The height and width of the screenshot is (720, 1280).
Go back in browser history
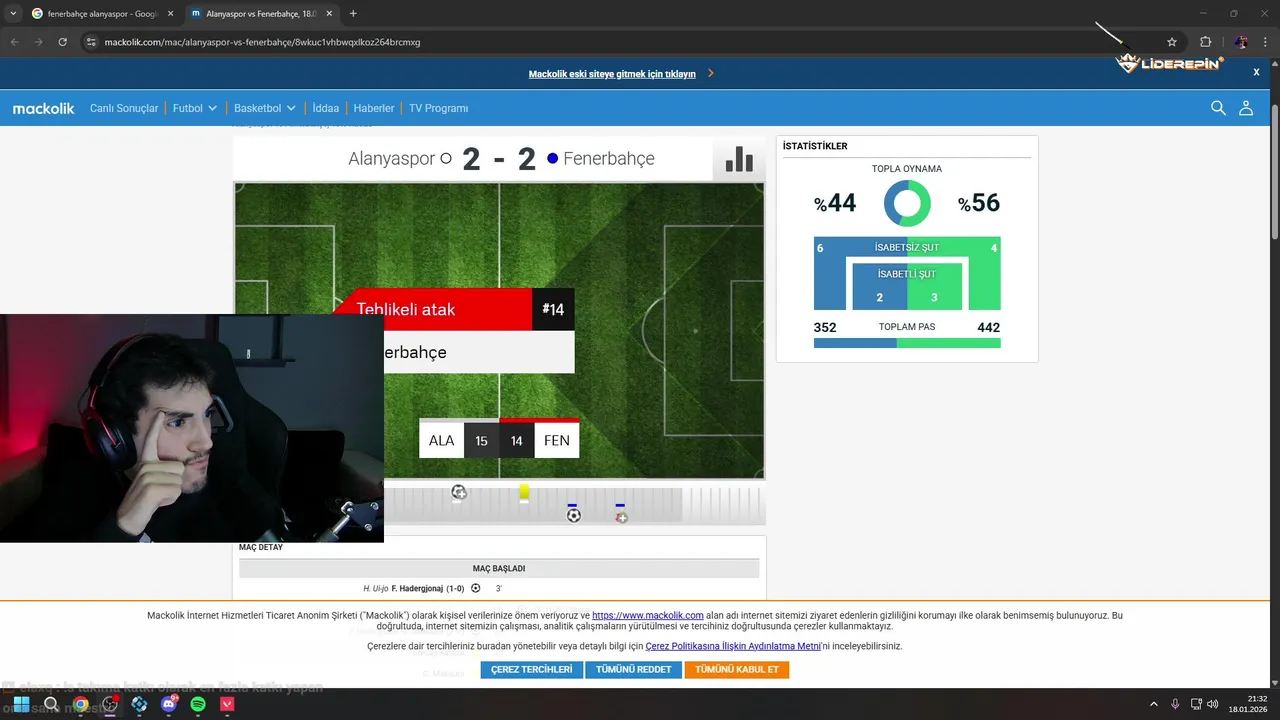pos(15,42)
